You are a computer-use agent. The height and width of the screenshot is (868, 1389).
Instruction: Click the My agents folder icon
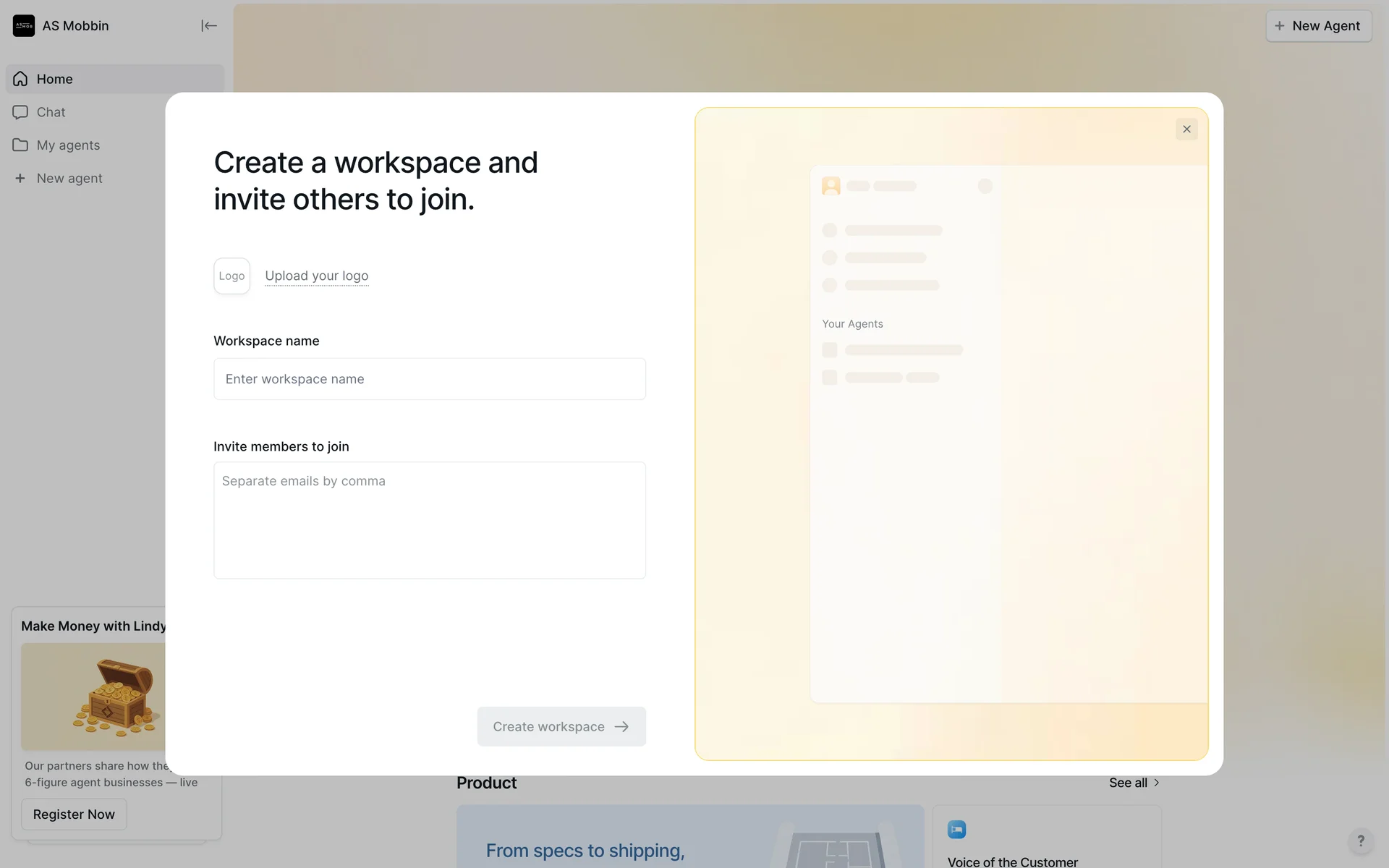point(20,145)
